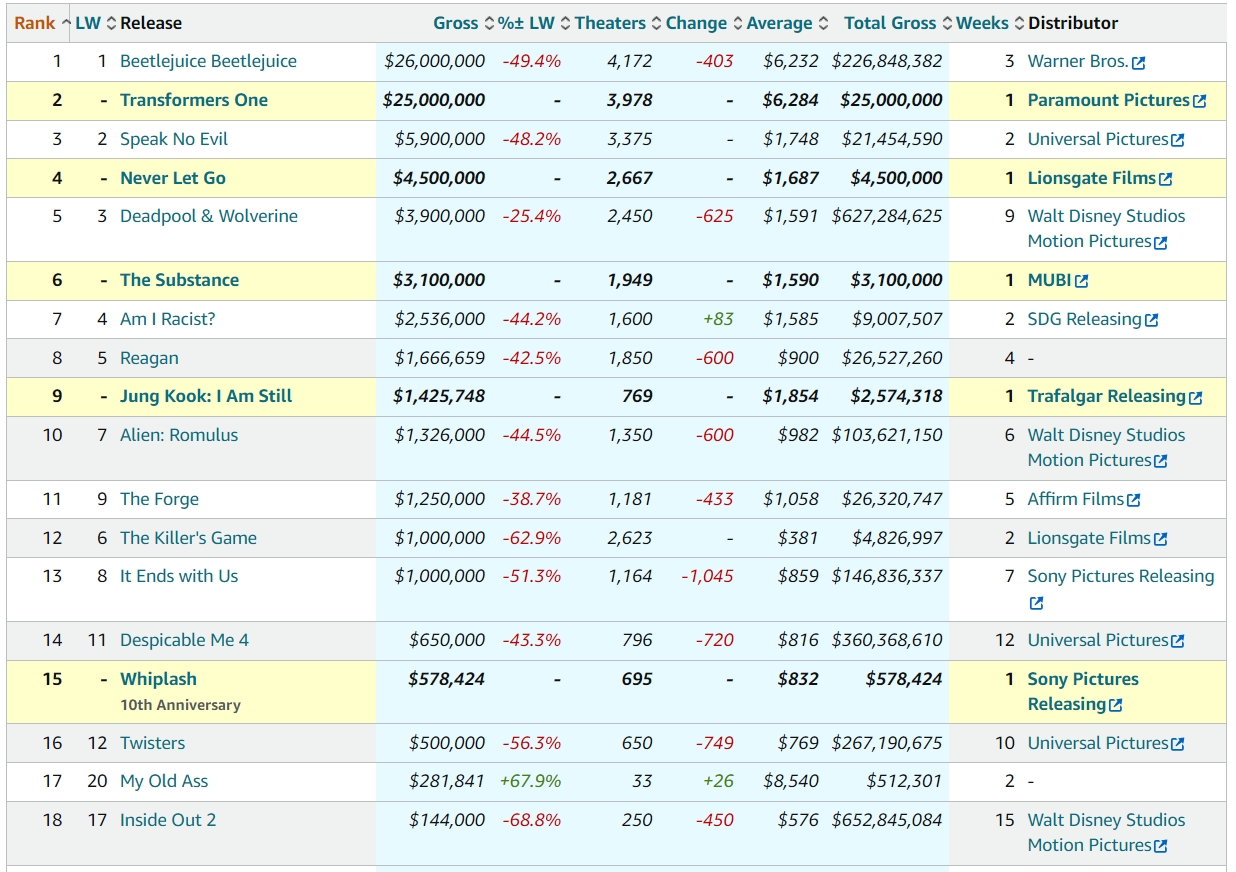Open Sony Pictures Releasing link, It Ends with Us row
The image size is (1236, 872).
[1121, 576]
